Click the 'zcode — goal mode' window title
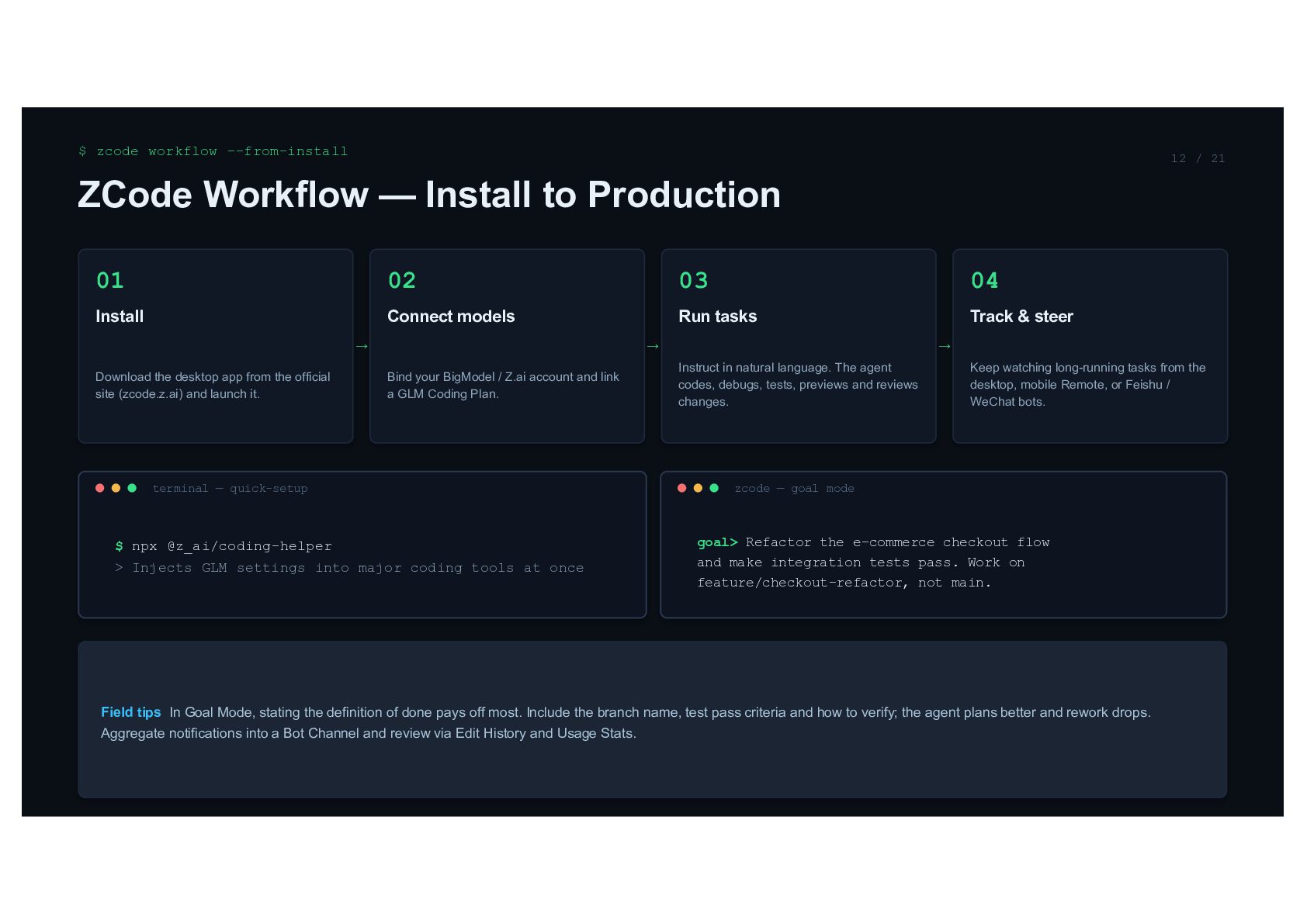The height and width of the screenshot is (924, 1307). click(794, 488)
